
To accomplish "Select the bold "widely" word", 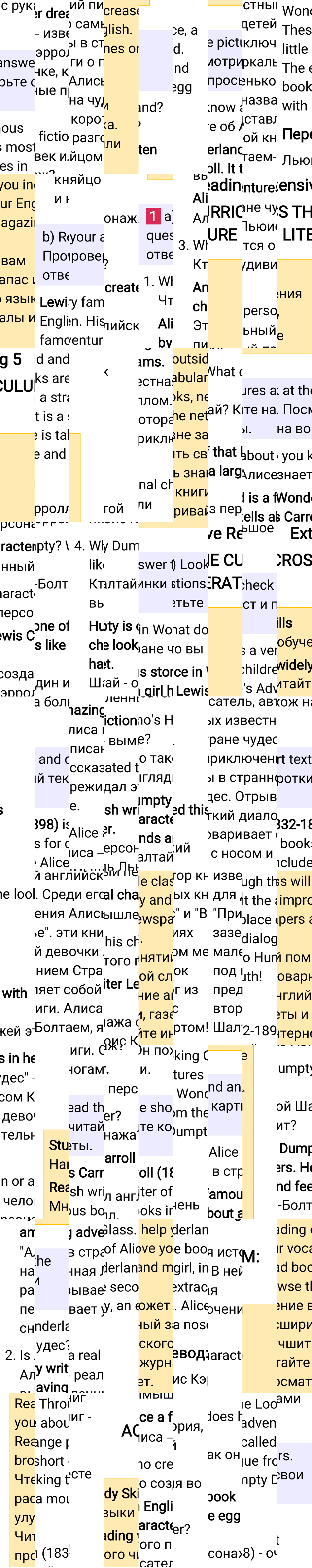I will coord(294,665).
